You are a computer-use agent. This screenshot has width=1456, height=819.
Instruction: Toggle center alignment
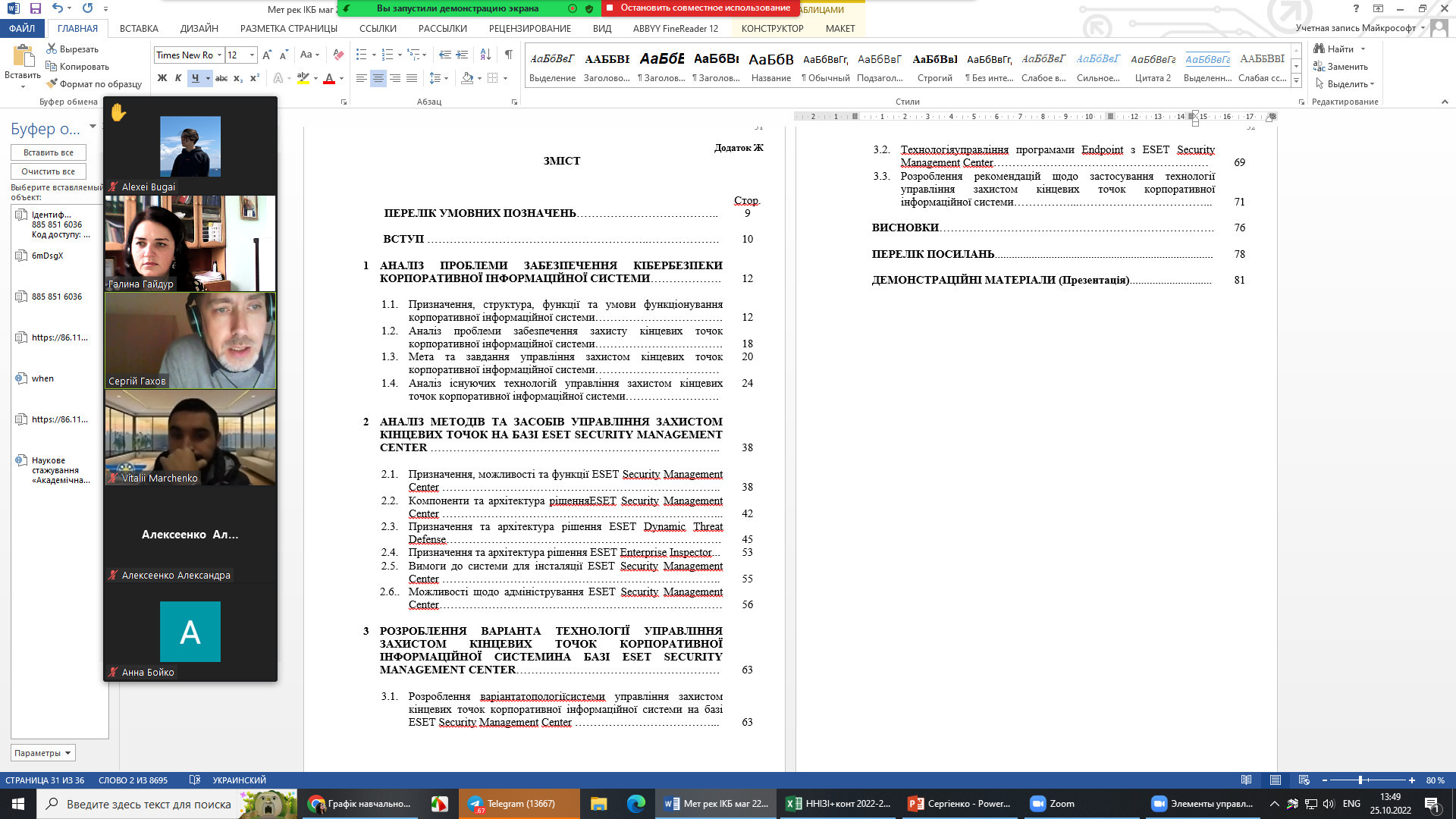378,78
